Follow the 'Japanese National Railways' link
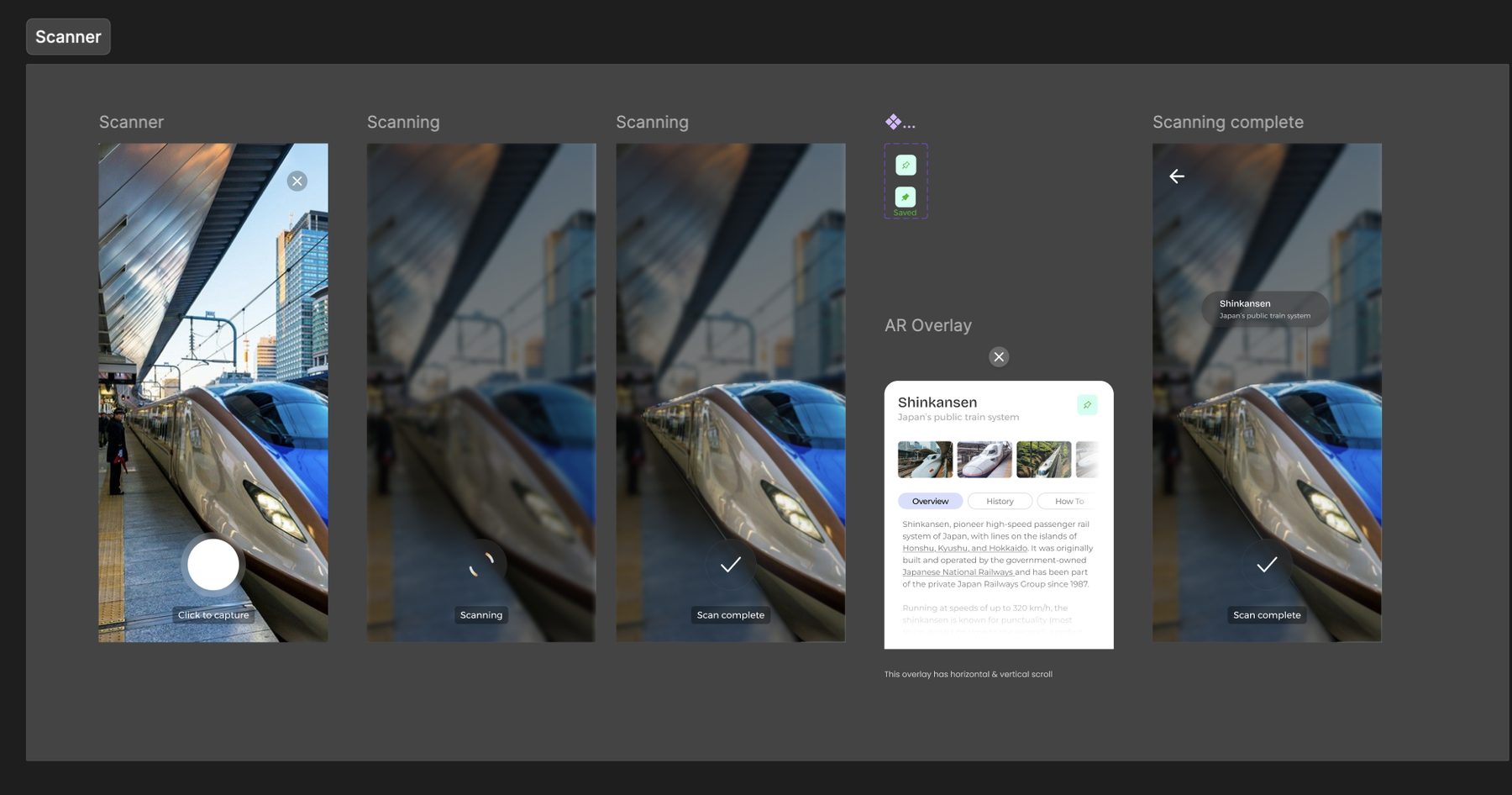This screenshot has width=1512, height=795. (958, 572)
